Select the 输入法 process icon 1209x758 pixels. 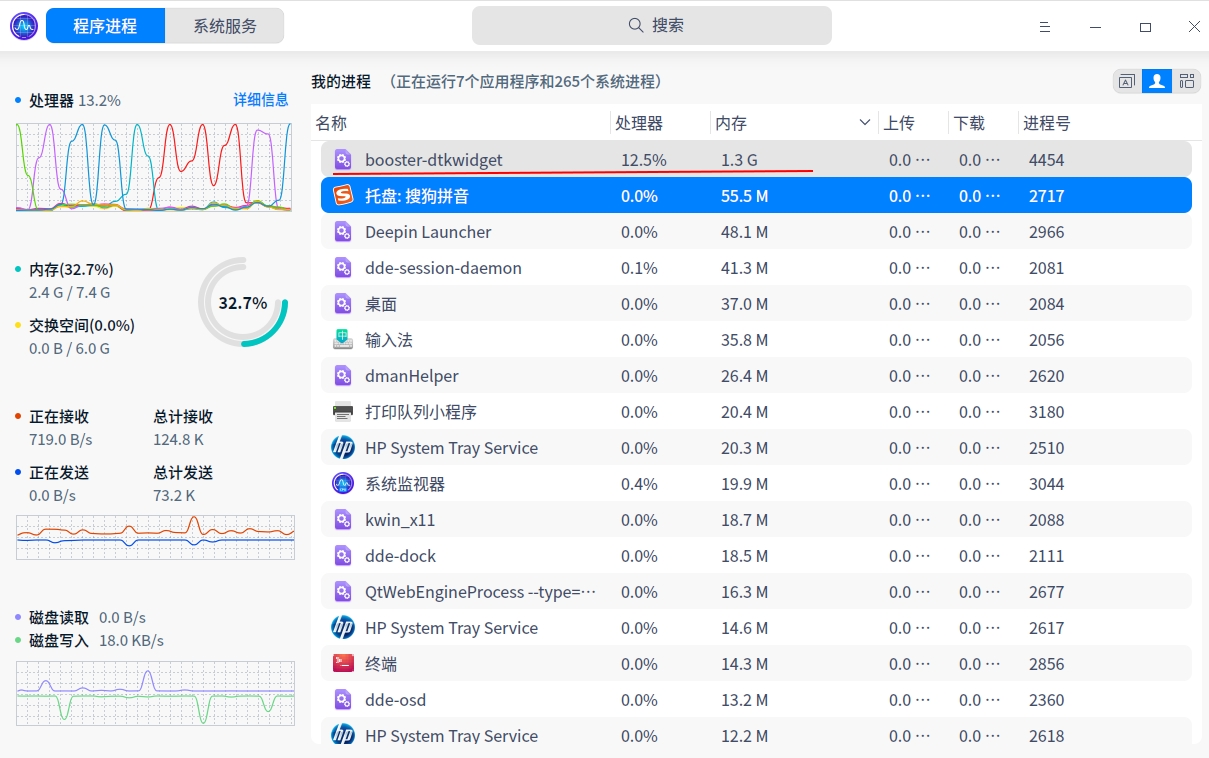pyautogui.click(x=343, y=339)
